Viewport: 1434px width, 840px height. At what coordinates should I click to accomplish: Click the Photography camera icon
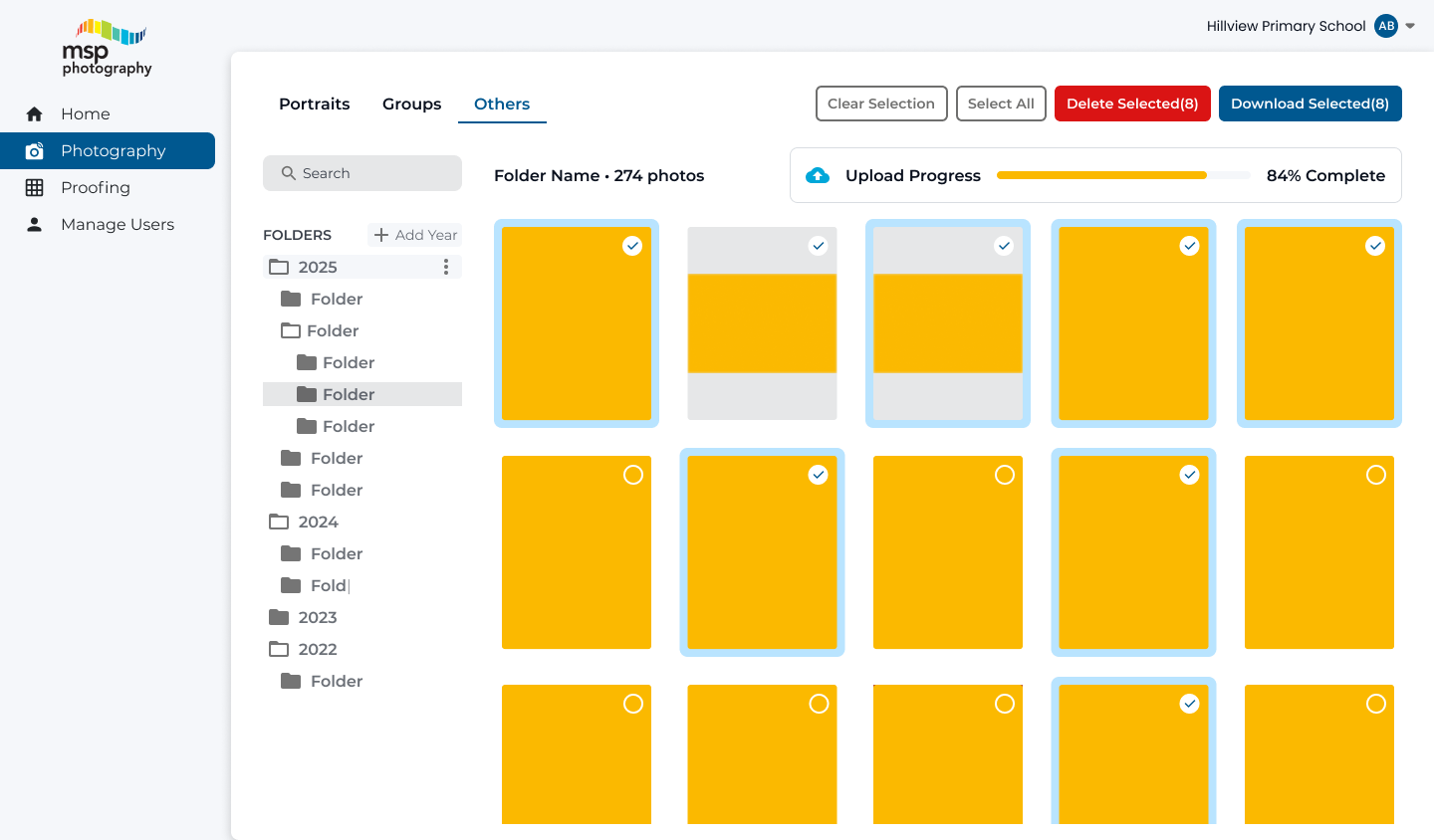point(35,151)
